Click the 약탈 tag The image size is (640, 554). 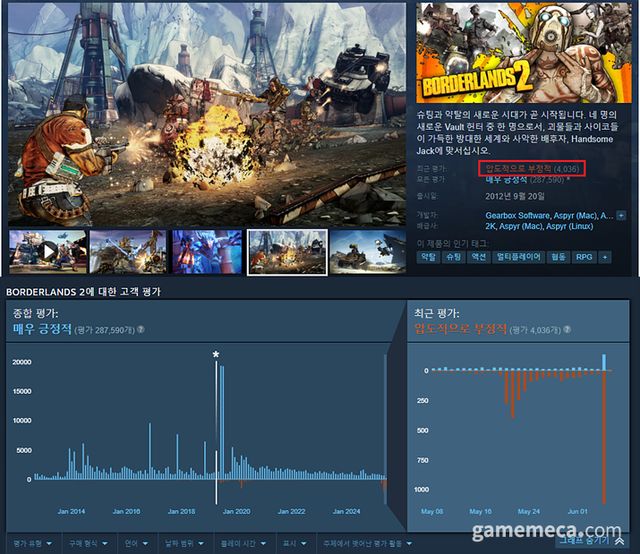(x=428, y=257)
